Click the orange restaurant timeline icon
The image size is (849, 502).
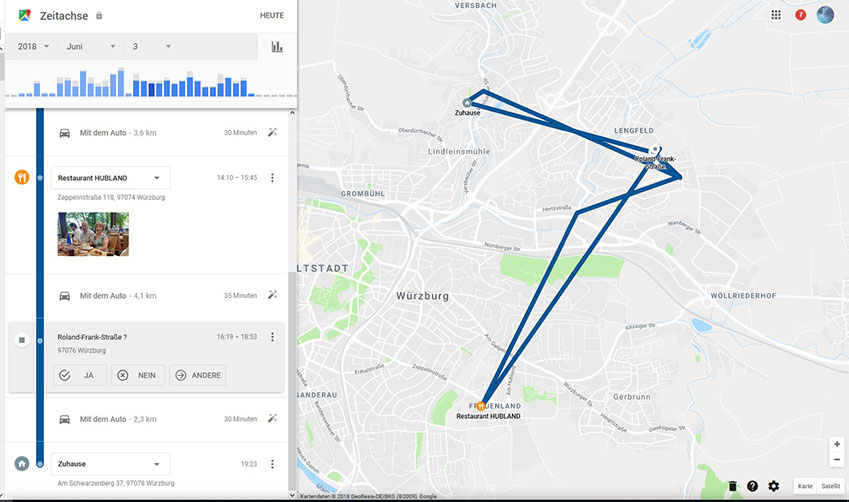point(22,177)
